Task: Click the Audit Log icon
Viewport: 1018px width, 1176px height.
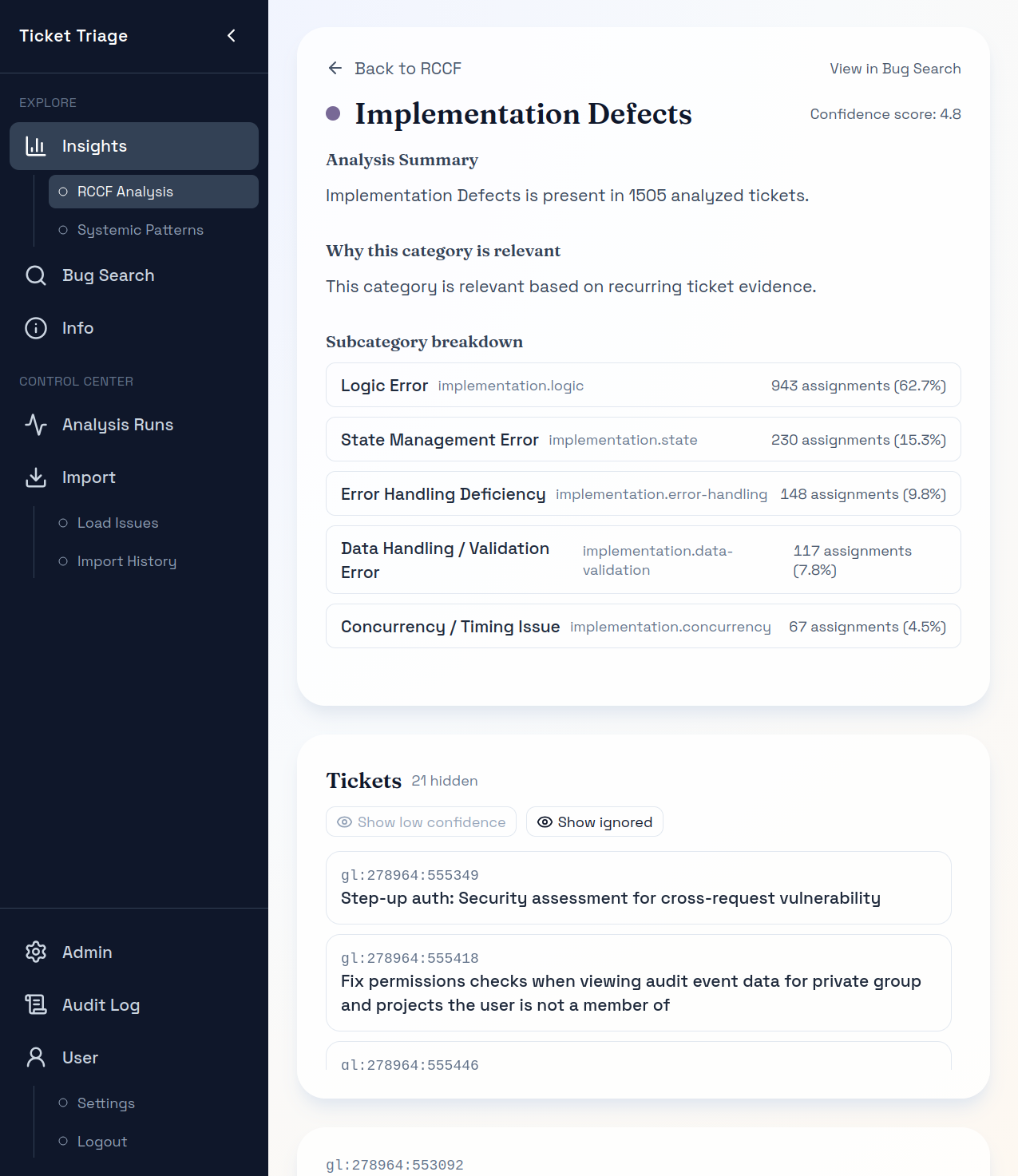Action: coord(36,1004)
